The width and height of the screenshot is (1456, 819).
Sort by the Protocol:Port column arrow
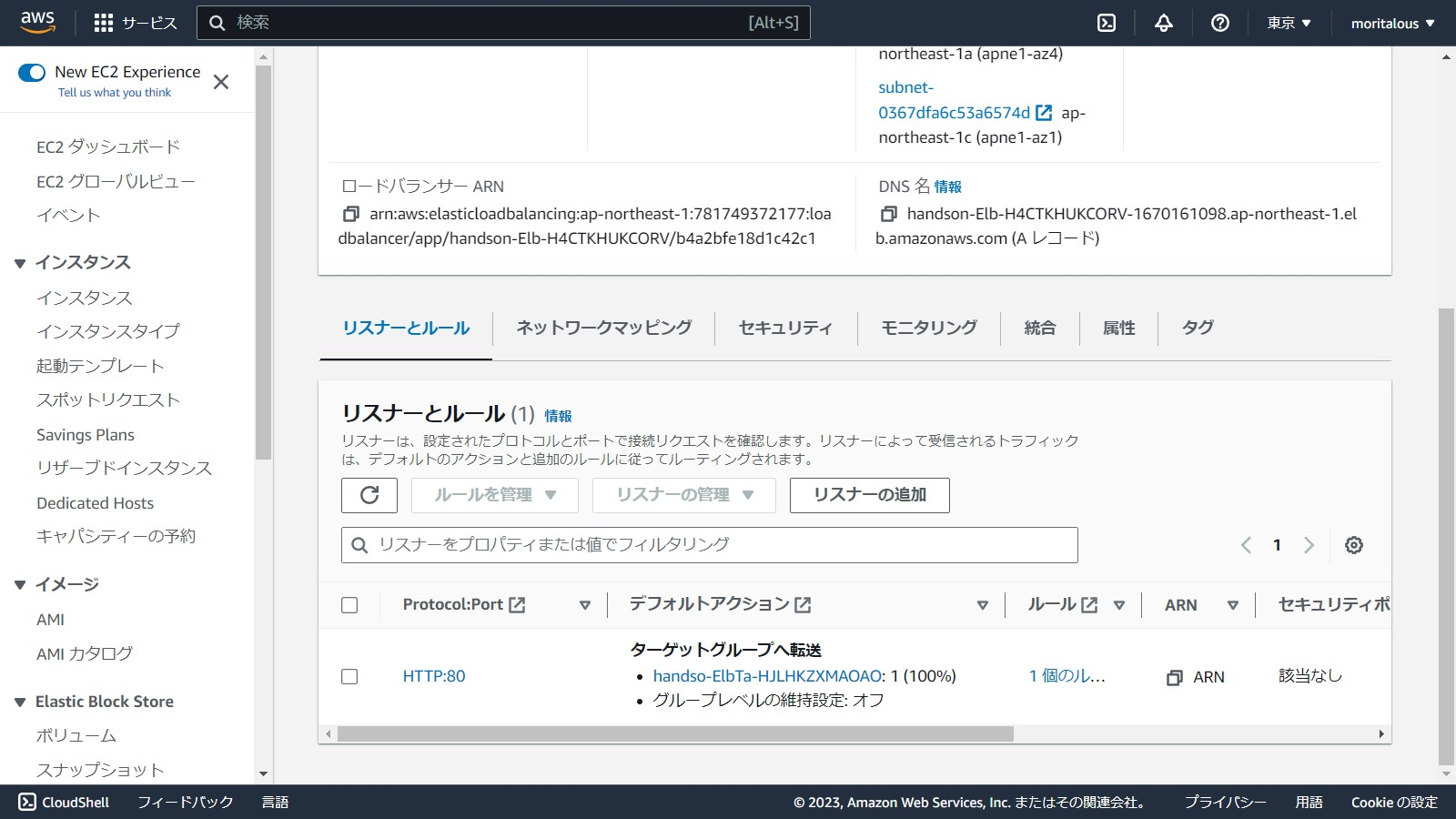(x=585, y=605)
